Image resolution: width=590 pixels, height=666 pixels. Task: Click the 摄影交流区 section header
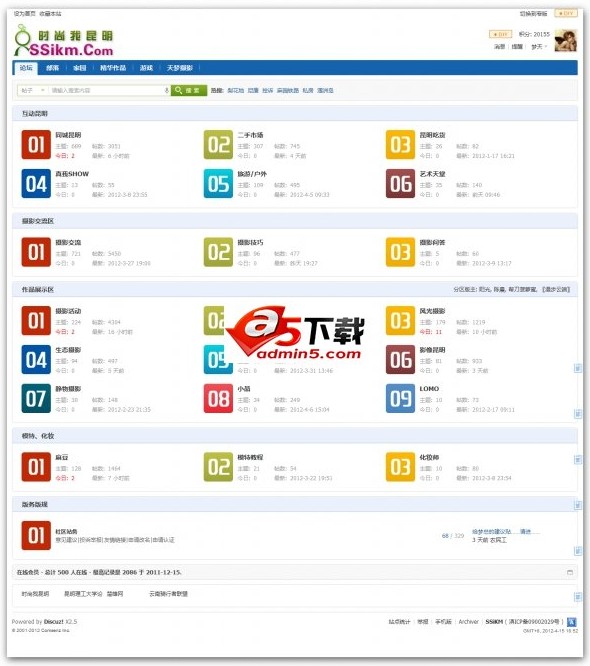tap(38, 221)
